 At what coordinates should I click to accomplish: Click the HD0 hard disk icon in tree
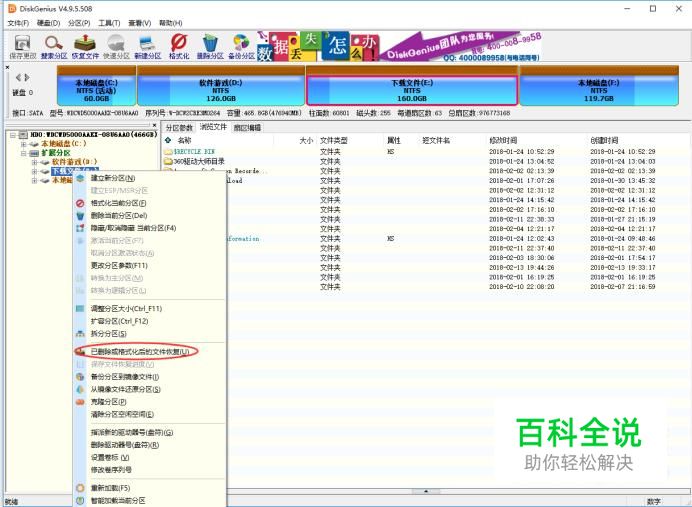[23, 135]
